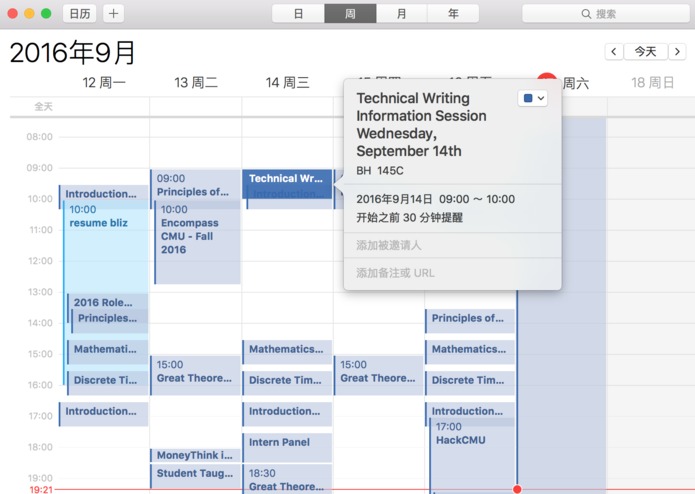Image resolution: width=695 pixels, height=494 pixels.
Task: Click the plus button to add event
Action: coord(113,14)
